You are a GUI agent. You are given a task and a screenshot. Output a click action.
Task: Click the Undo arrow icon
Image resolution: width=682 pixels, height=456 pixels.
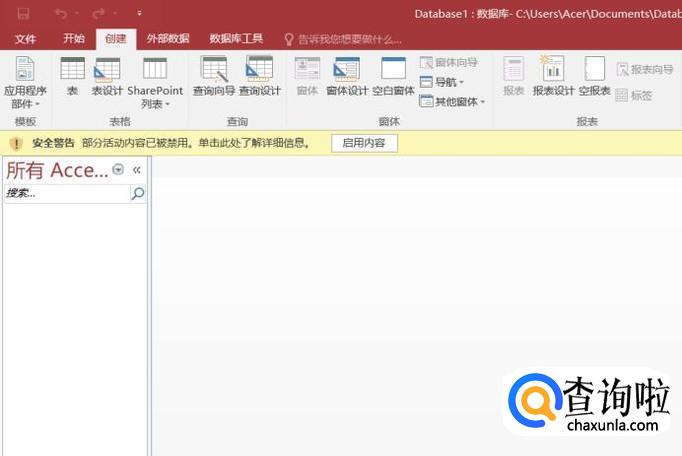coord(61,14)
